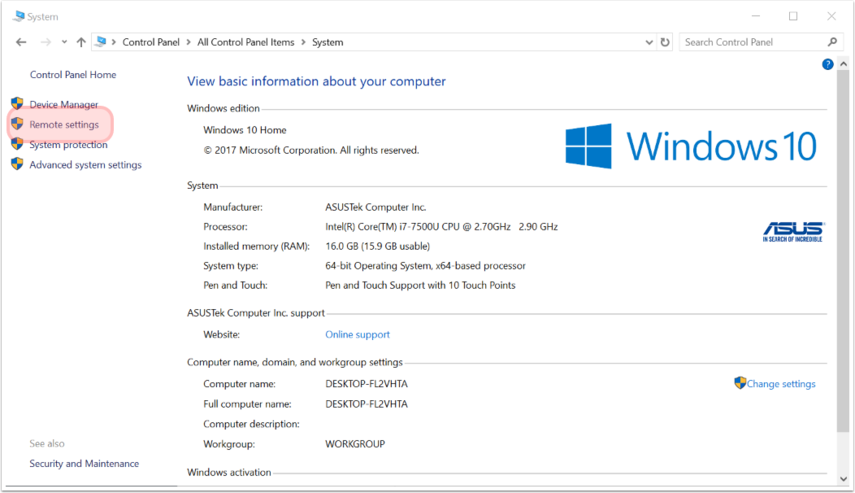Image resolution: width=855 pixels, height=493 pixels.
Task: Open Online support website link
Action: point(358,334)
